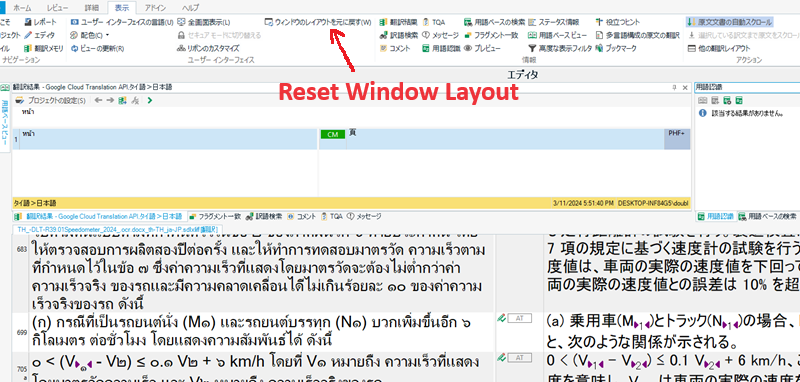Click the AT status of segment 699
The width and height of the screenshot is (800, 382).
tap(520, 318)
